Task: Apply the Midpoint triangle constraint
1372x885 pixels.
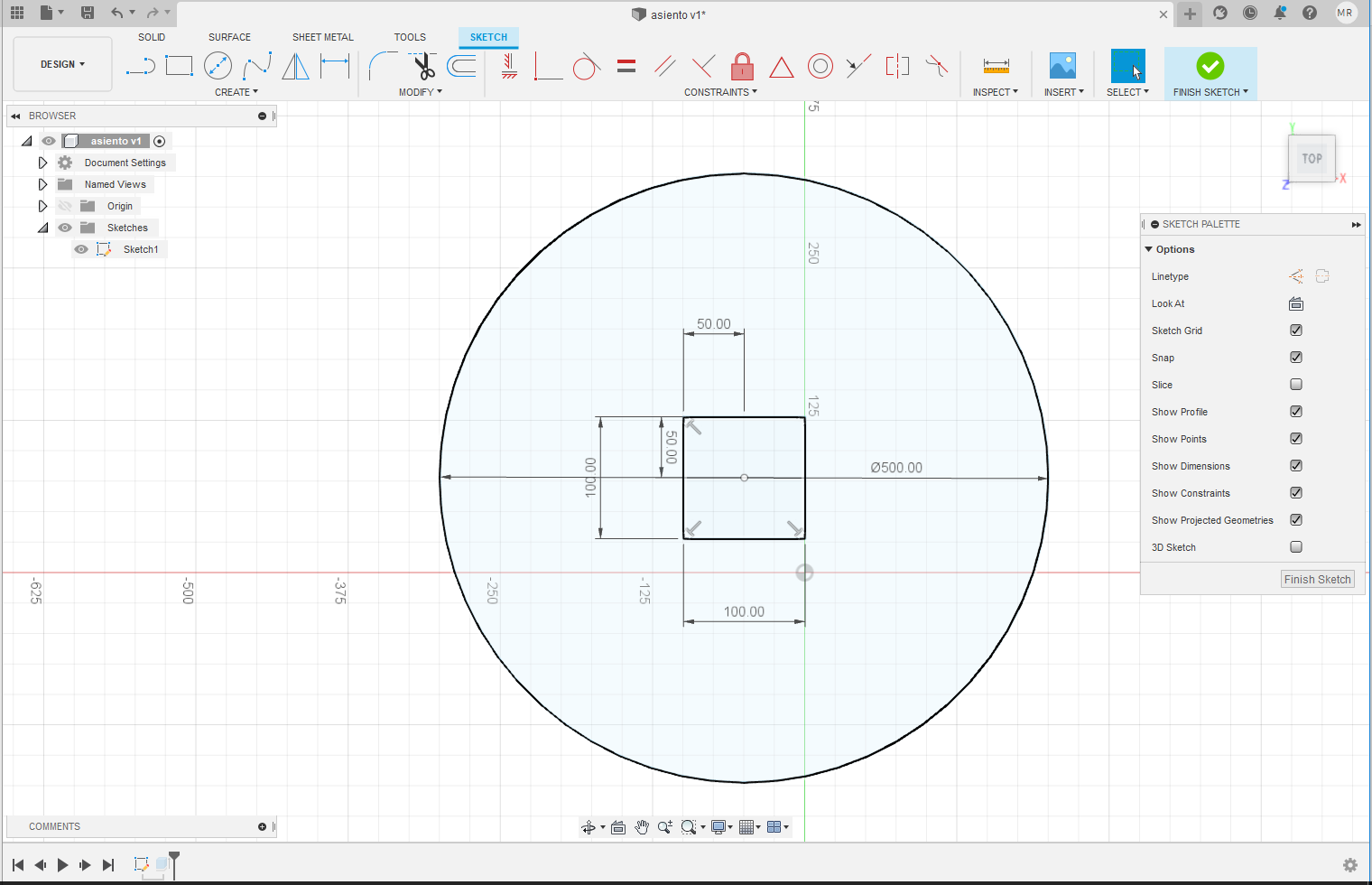Action: click(x=782, y=67)
